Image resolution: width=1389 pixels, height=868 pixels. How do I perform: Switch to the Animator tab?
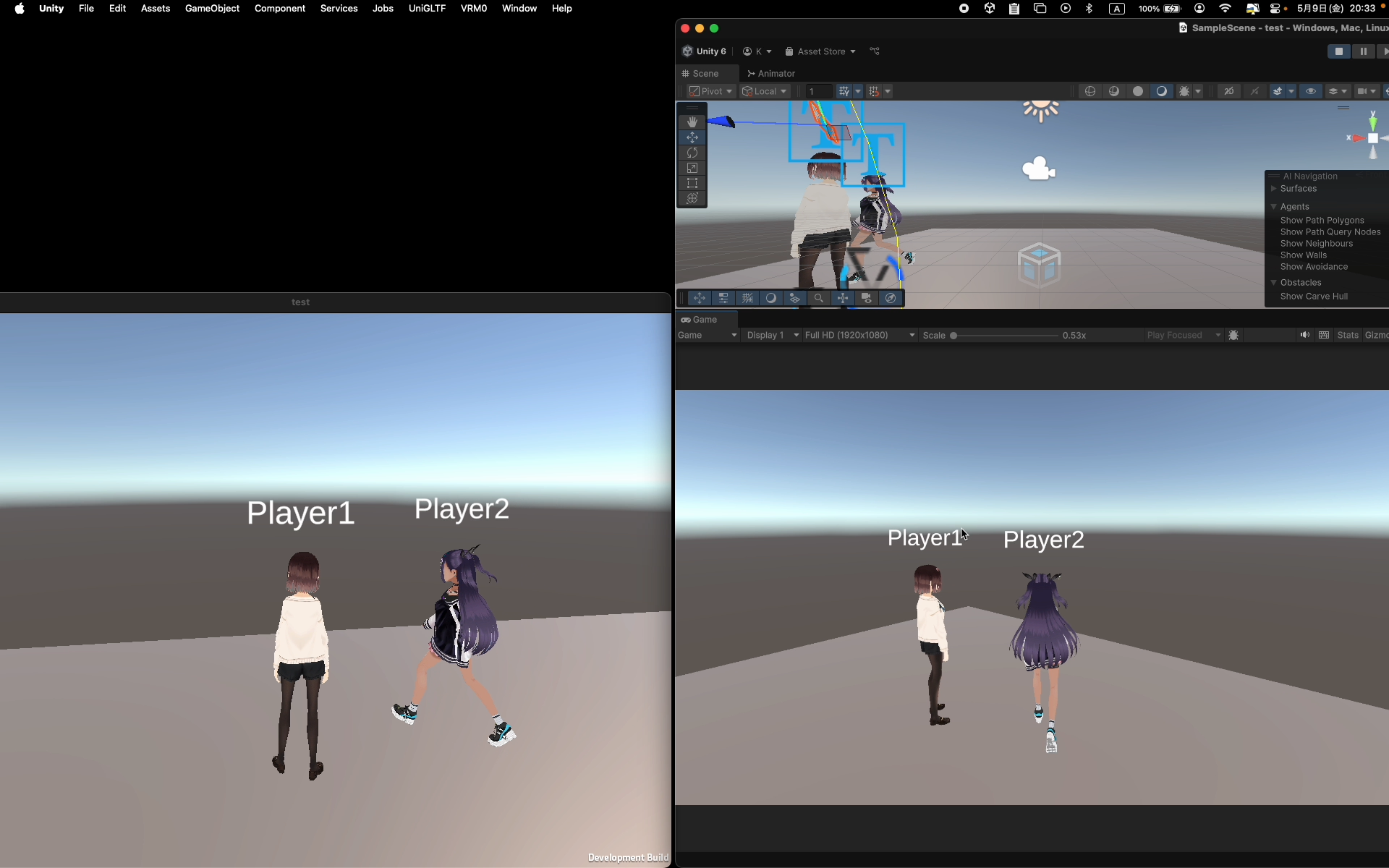(771, 74)
